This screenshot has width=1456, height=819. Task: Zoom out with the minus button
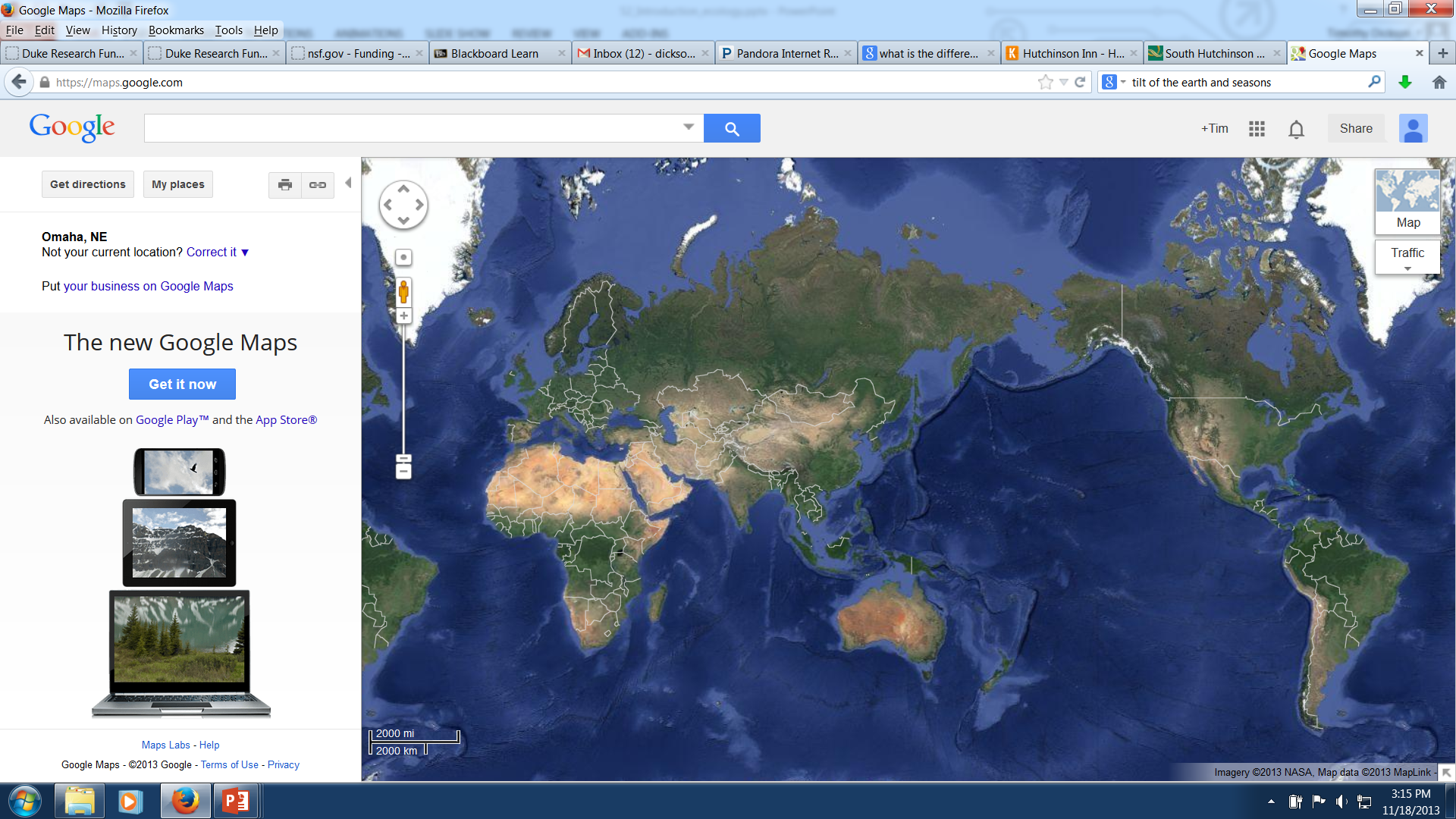(x=403, y=472)
